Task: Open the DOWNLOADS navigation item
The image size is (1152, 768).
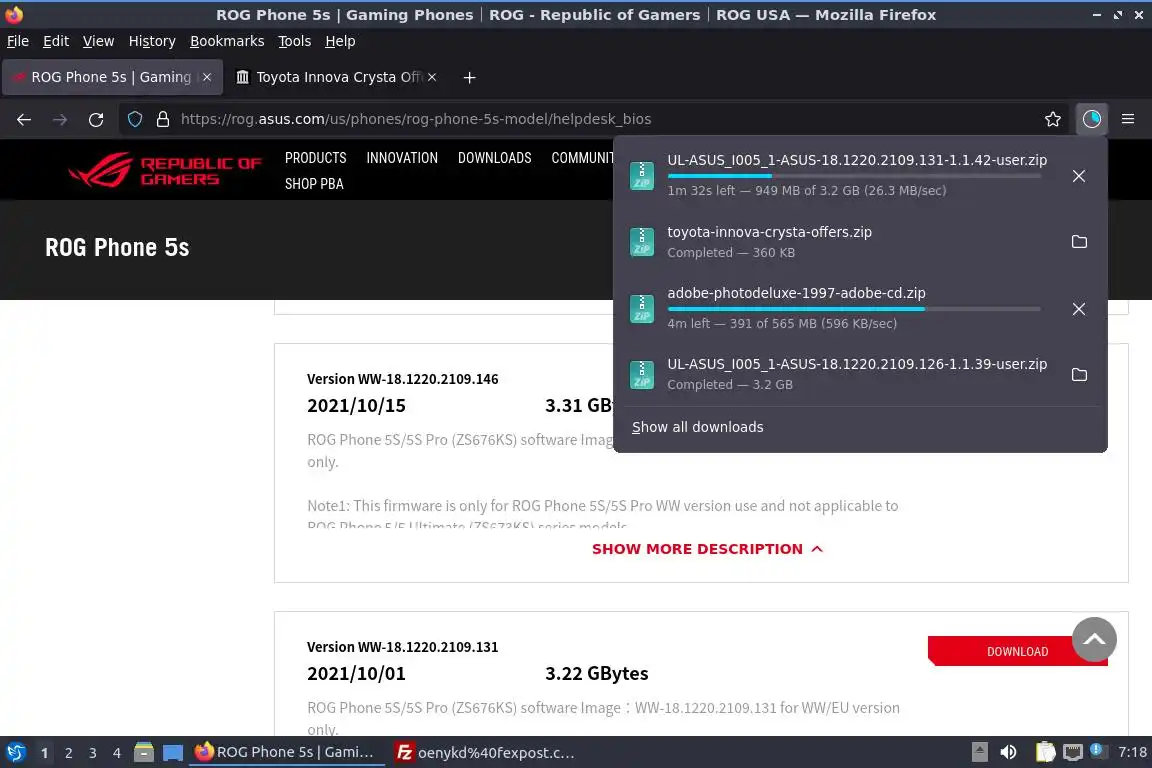Action: [x=494, y=158]
